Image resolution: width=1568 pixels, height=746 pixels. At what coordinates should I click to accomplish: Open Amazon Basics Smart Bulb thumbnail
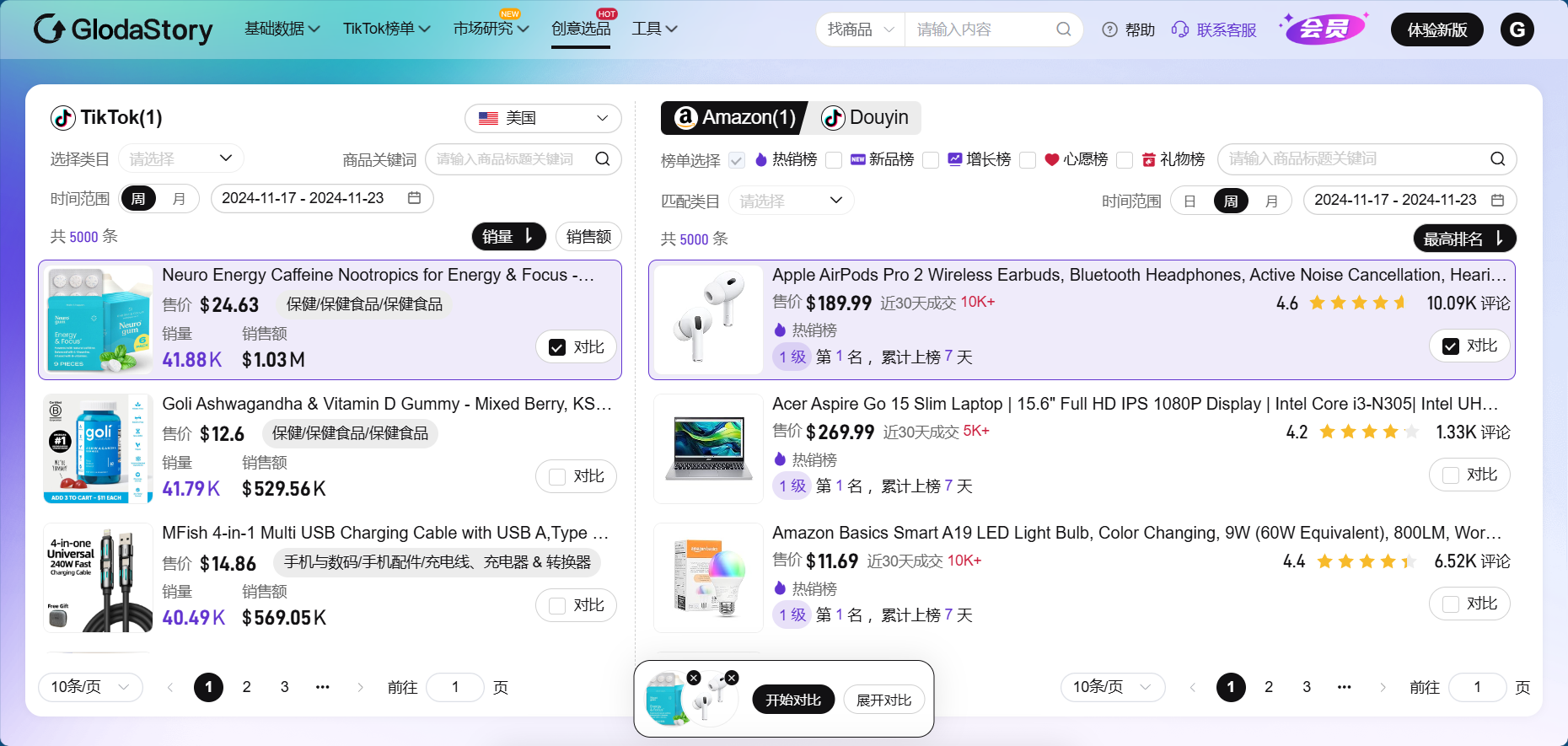coord(709,578)
